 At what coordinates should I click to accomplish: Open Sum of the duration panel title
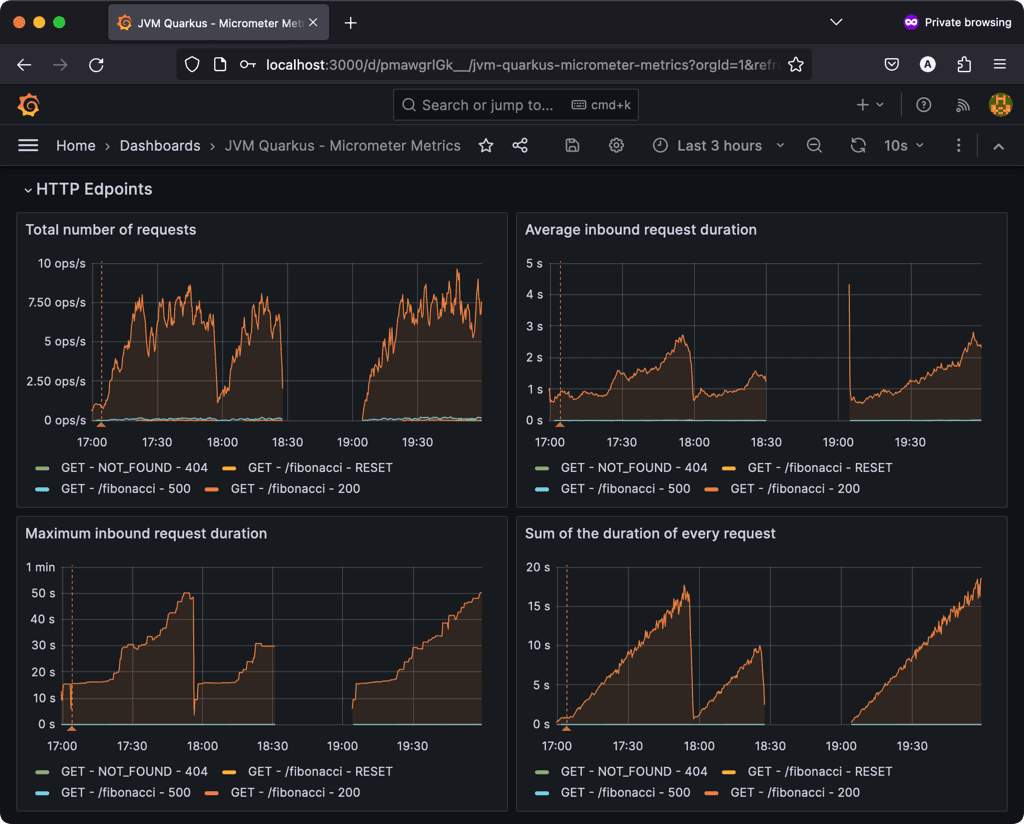click(650, 533)
